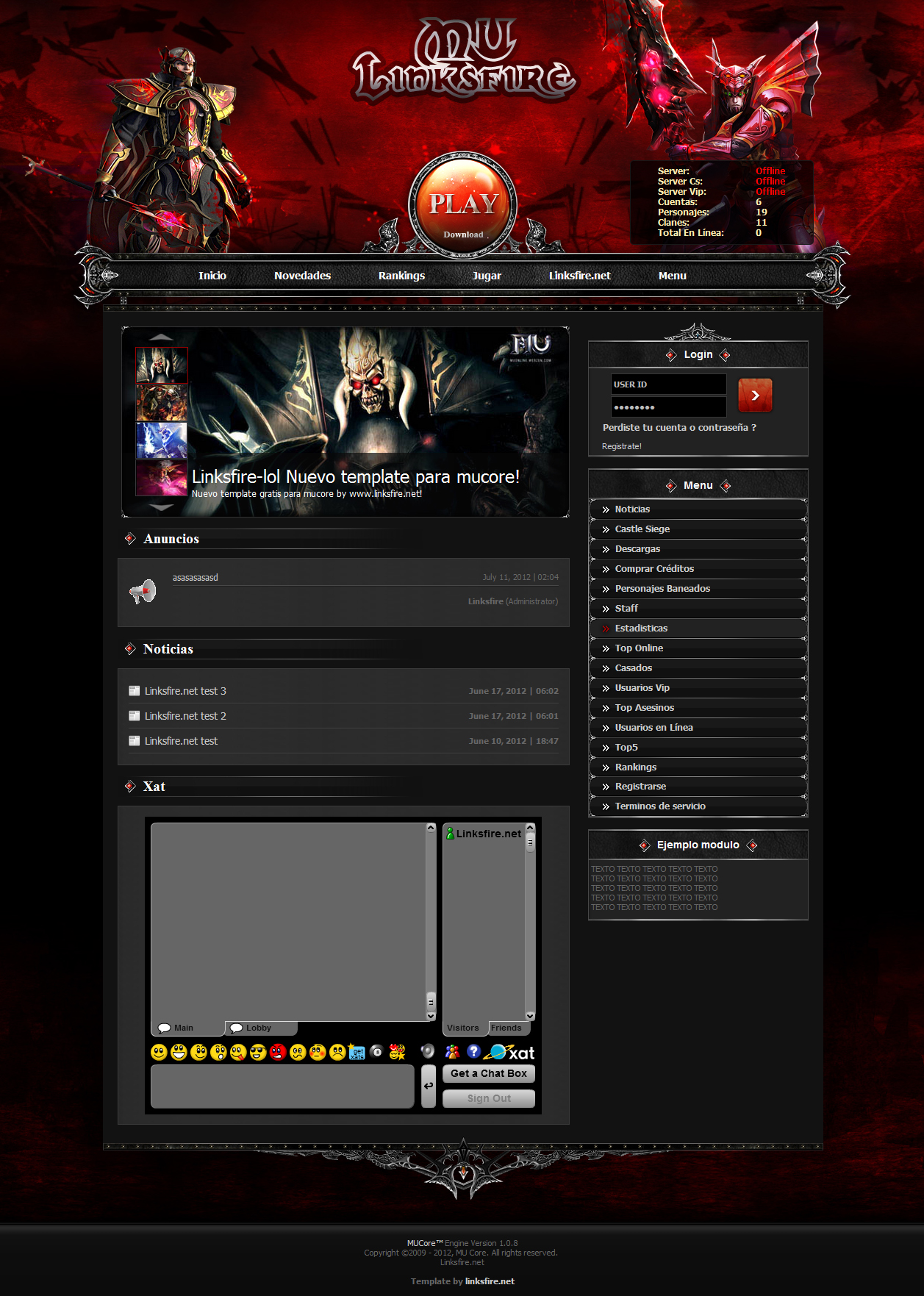This screenshot has height=1296, width=924.
Task: Send message with the return arrow button
Action: click(x=429, y=1086)
